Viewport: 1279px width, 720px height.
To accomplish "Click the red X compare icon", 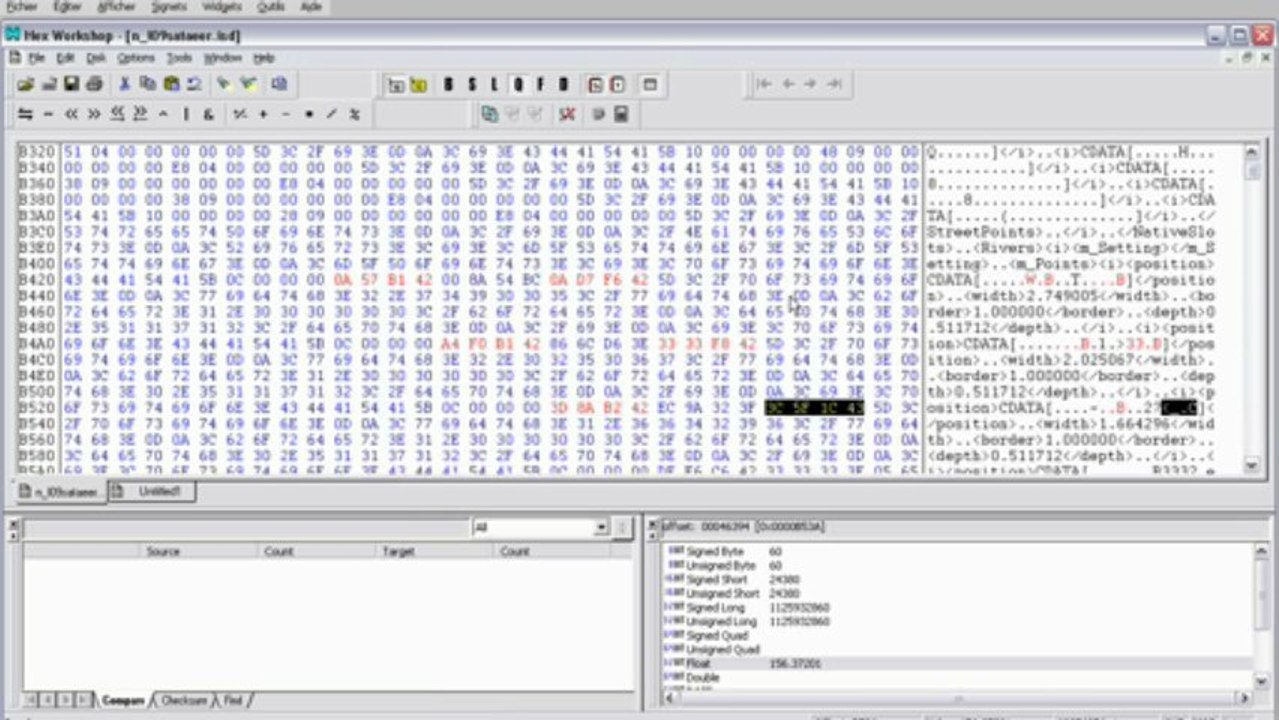I will click(x=567, y=114).
